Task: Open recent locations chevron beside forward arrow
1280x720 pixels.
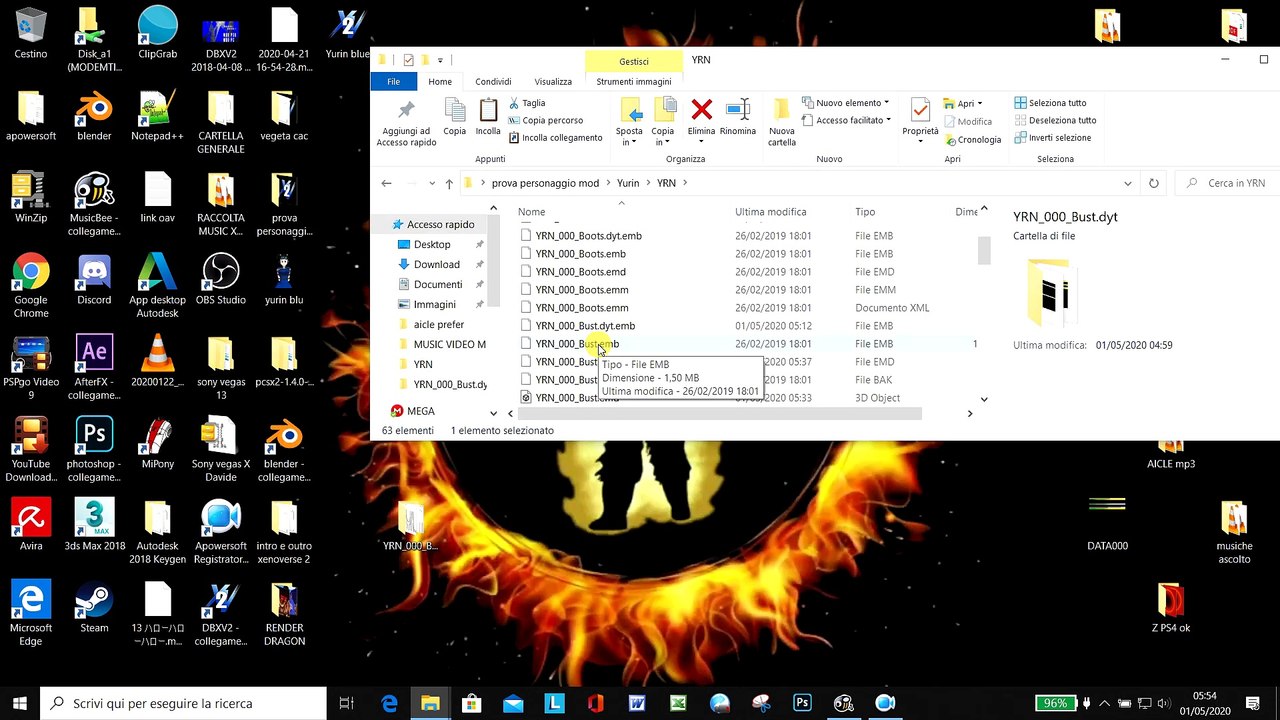Action: click(x=432, y=183)
